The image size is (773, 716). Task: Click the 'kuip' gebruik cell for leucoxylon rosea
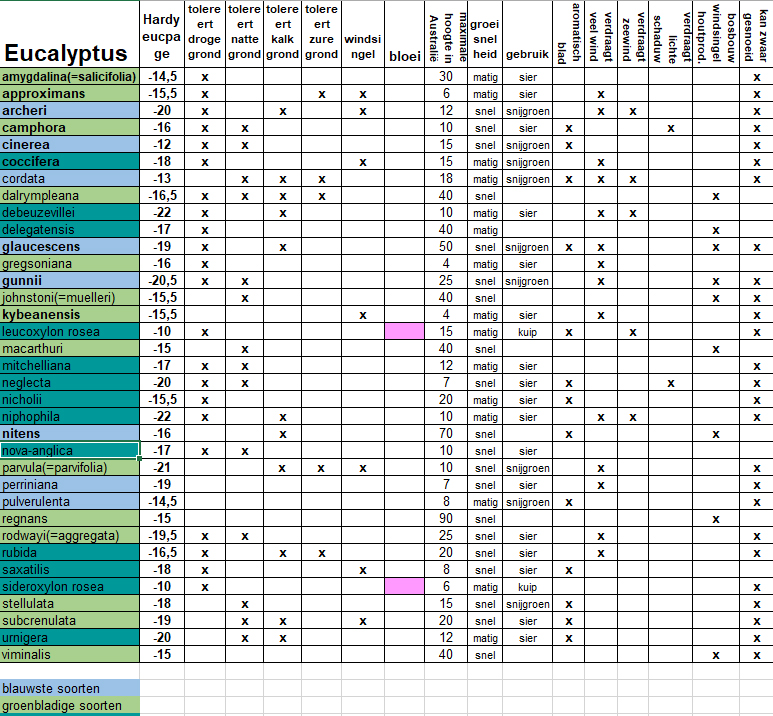point(527,332)
